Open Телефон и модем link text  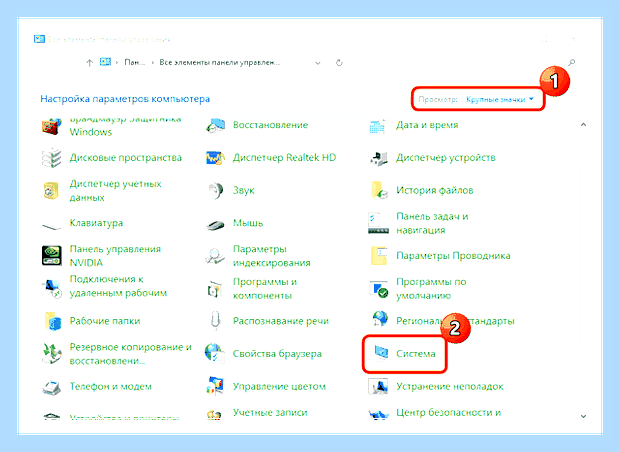(x=111, y=386)
